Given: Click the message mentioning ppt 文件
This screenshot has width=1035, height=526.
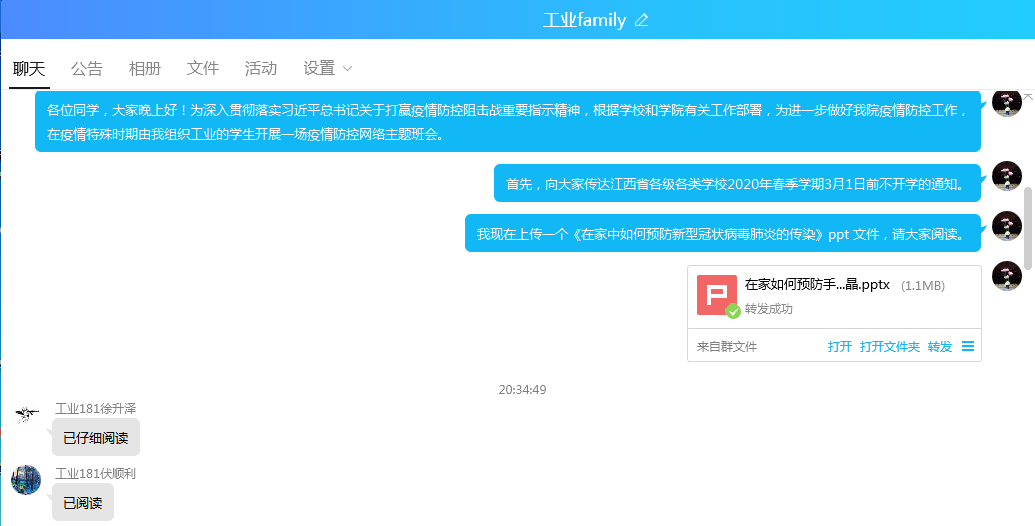Looking at the screenshot, I should (x=723, y=233).
